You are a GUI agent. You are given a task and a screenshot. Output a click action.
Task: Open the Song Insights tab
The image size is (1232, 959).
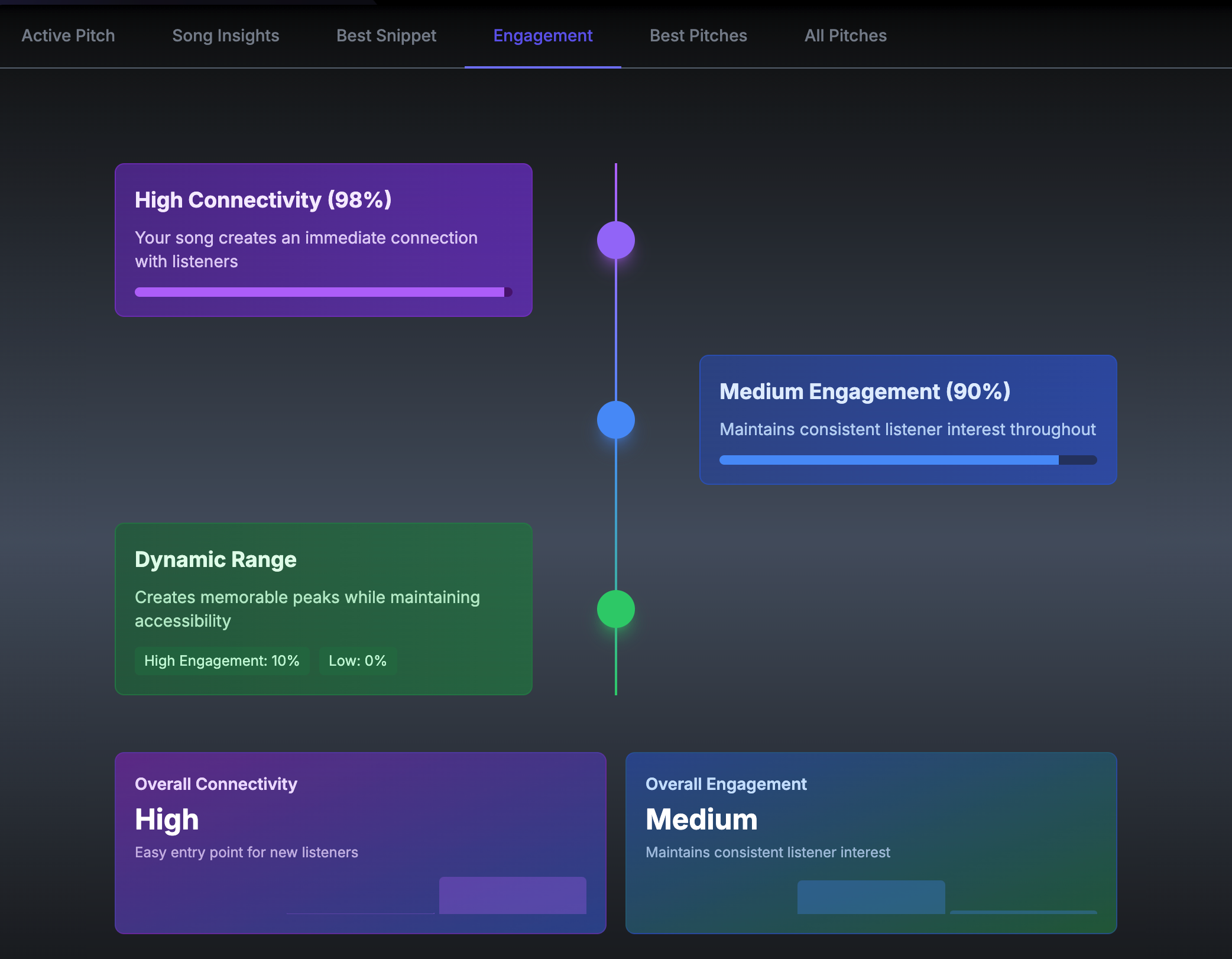(x=225, y=35)
